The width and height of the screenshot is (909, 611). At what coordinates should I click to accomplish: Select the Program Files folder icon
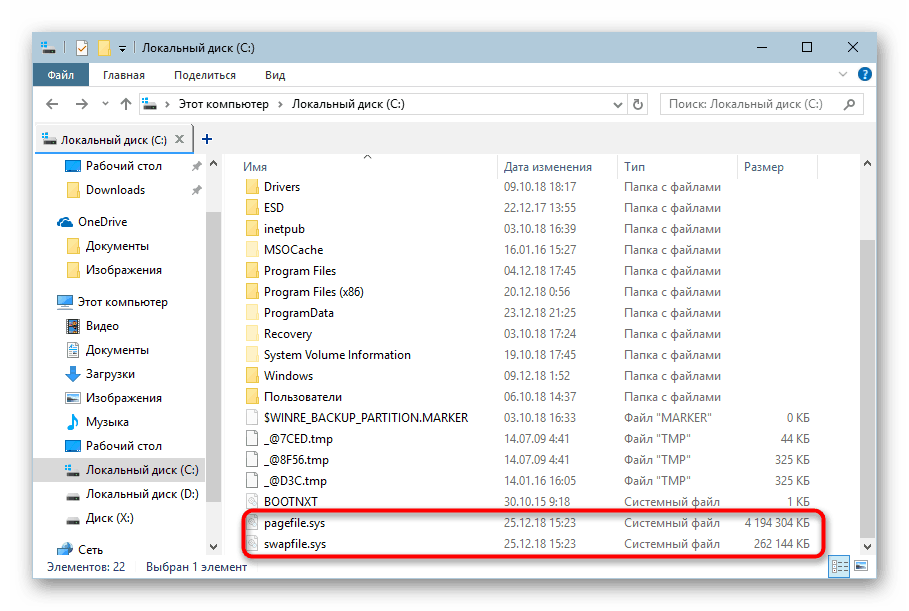[x=252, y=271]
